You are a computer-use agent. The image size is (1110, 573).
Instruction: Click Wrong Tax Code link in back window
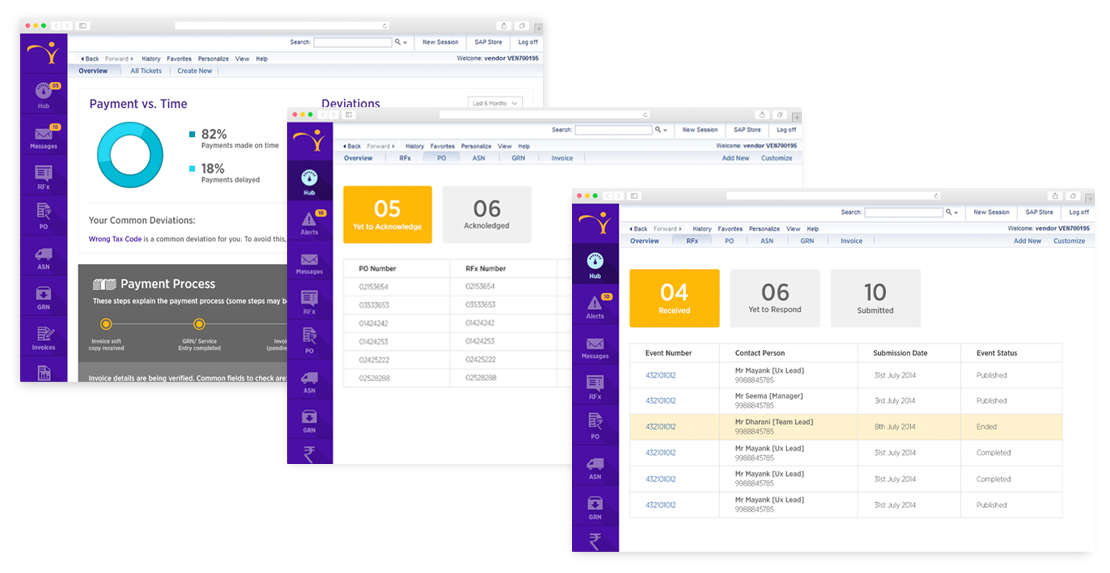pyautogui.click(x=115, y=239)
